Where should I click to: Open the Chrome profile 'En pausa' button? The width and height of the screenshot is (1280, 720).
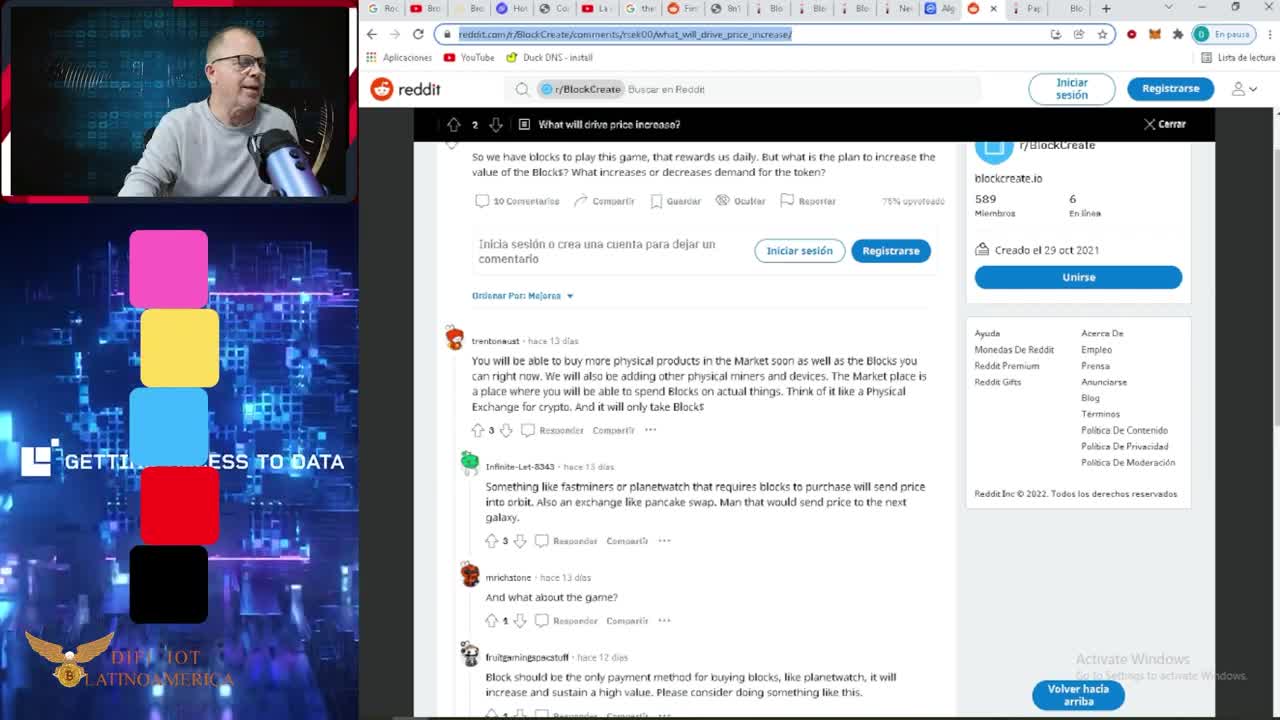pyautogui.click(x=1222, y=34)
